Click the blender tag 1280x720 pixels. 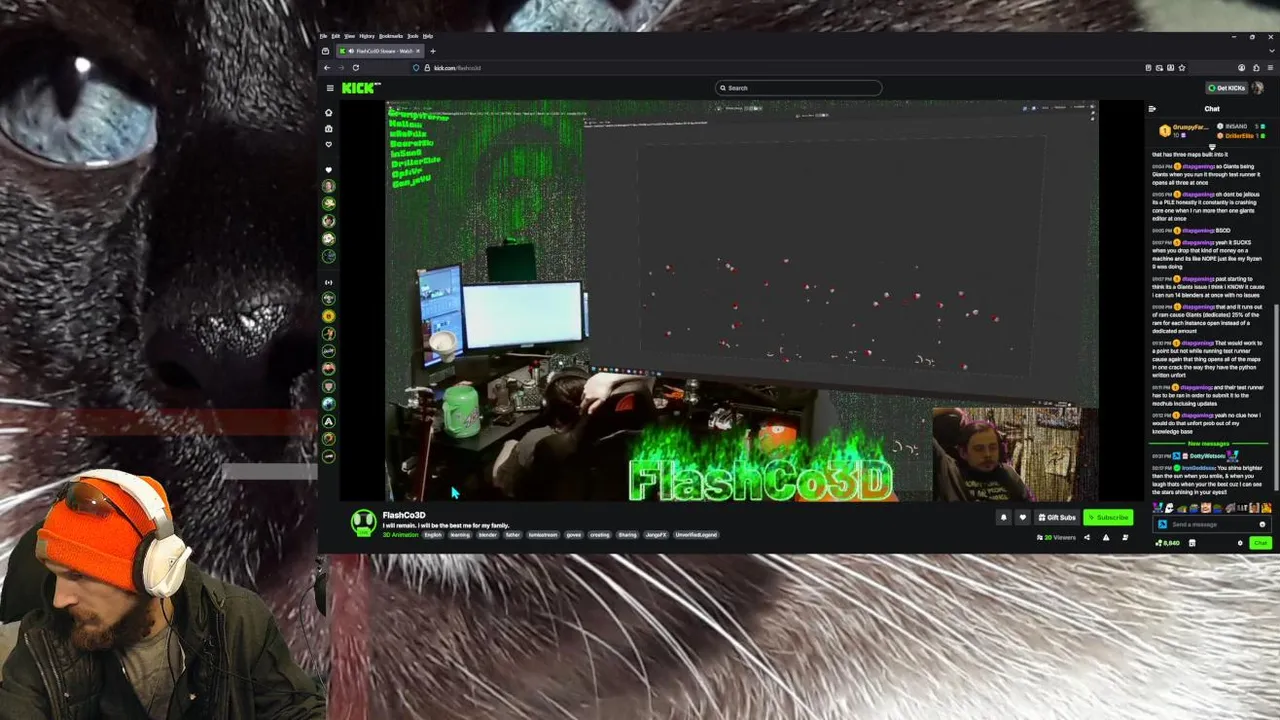tap(487, 535)
